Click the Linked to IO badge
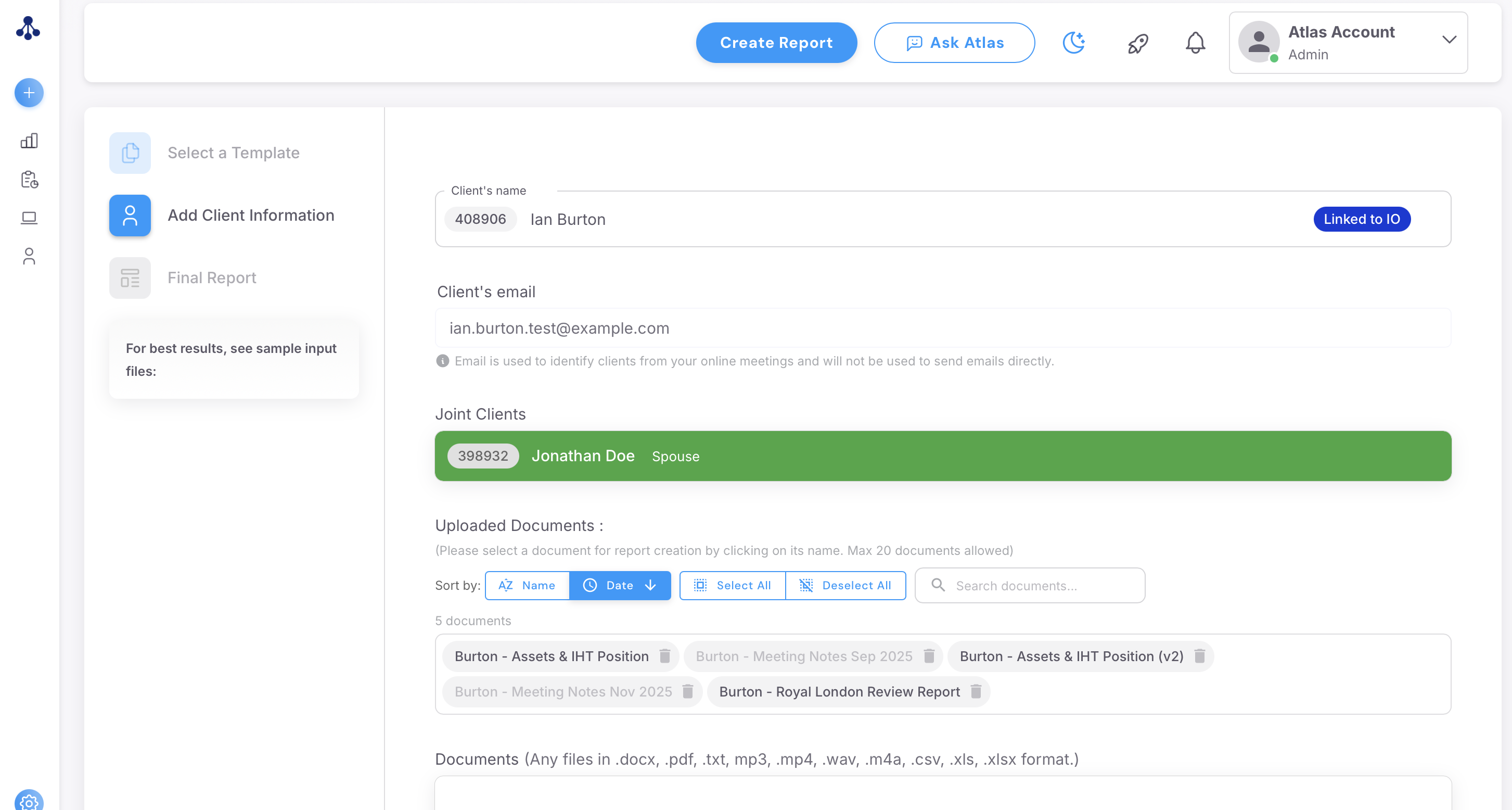 point(1362,219)
